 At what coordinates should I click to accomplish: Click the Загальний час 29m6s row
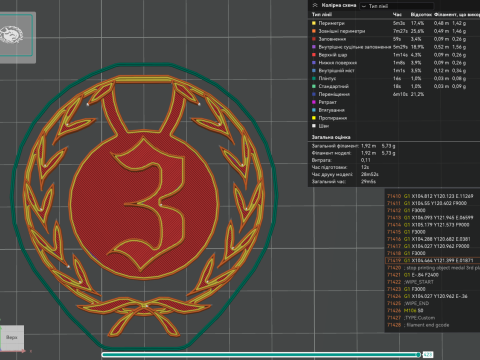[344, 182]
